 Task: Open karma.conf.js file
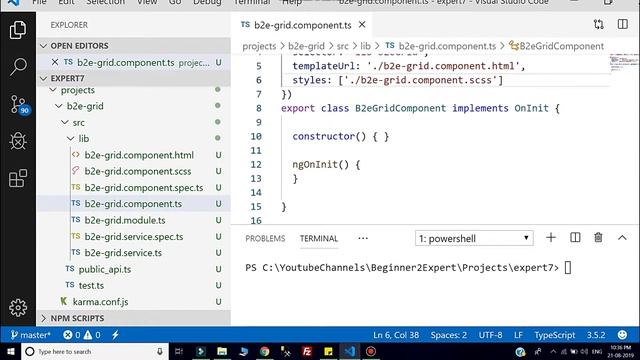(x=100, y=302)
